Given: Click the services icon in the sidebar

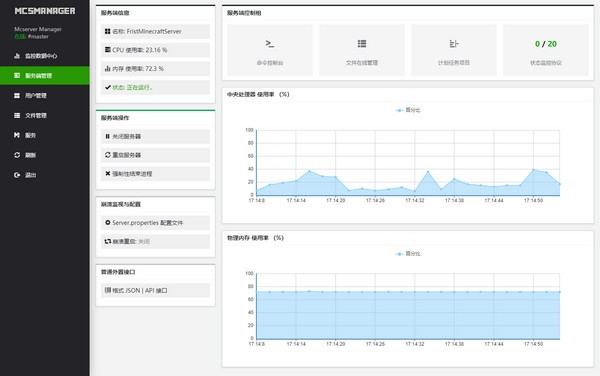Looking at the screenshot, I should pos(17,135).
